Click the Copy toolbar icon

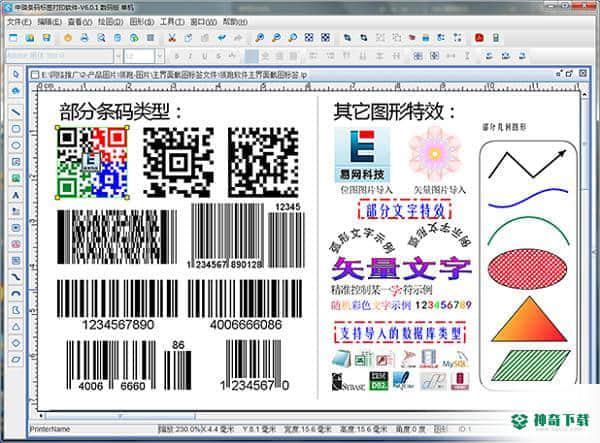[x=188, y=37]
